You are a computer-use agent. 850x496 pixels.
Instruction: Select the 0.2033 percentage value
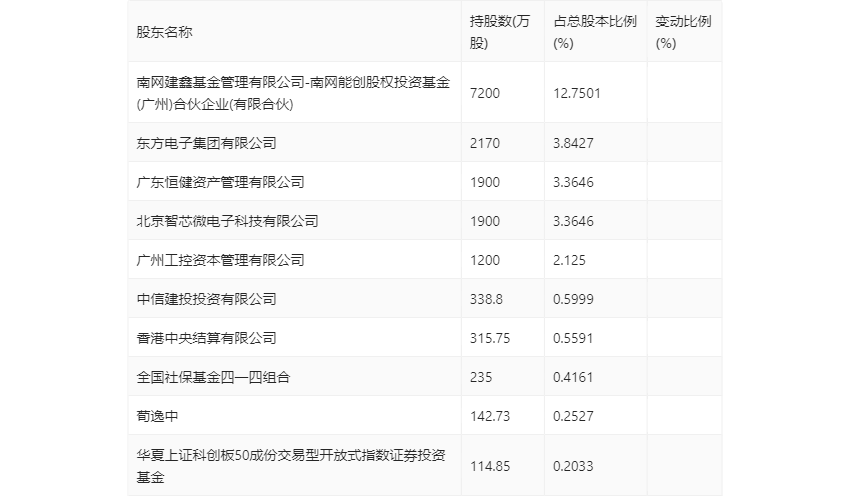pos(573,466)
